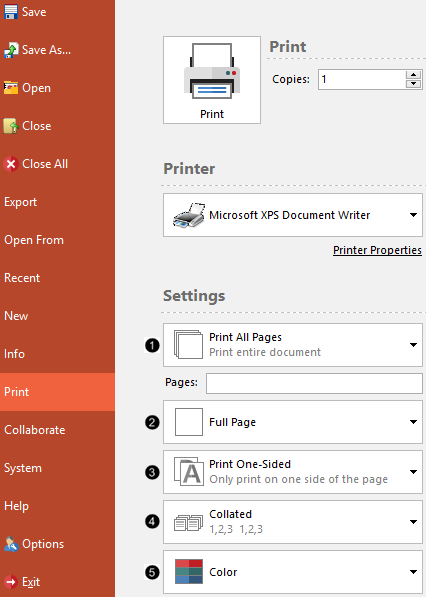
Task: Select Open From in the sidebar
Action: click(57, 240)
